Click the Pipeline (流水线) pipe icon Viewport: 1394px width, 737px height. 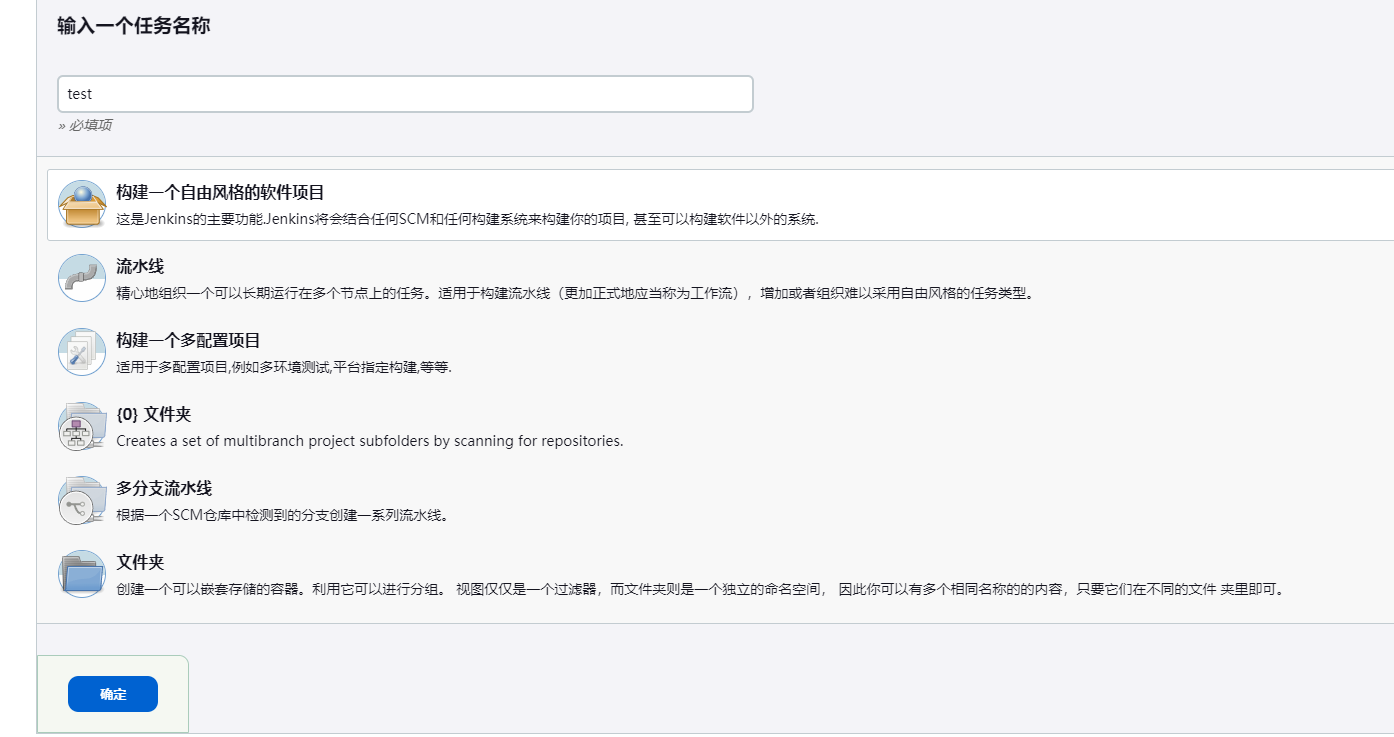pos(82,278)
